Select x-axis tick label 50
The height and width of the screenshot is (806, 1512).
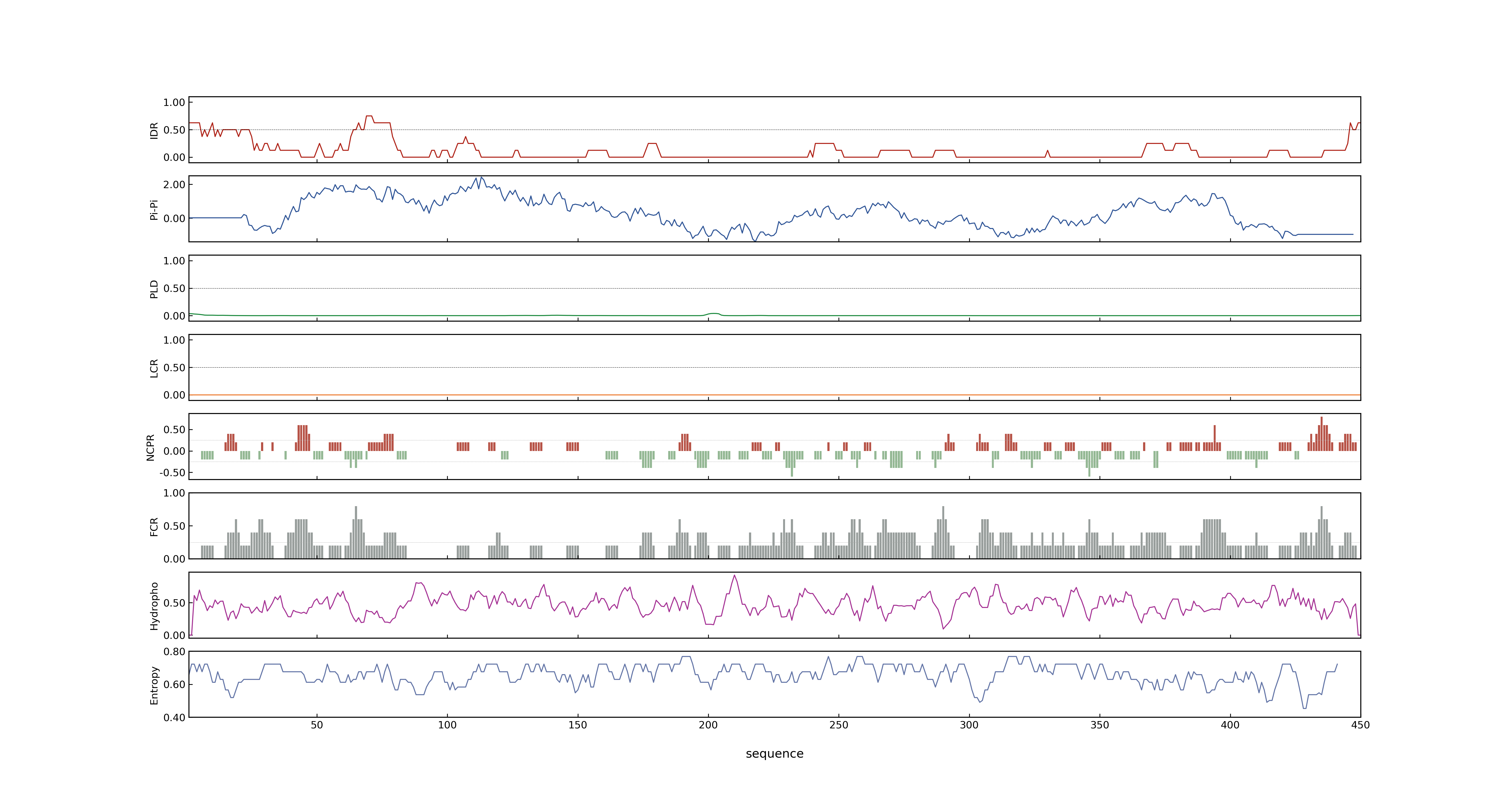317,725
